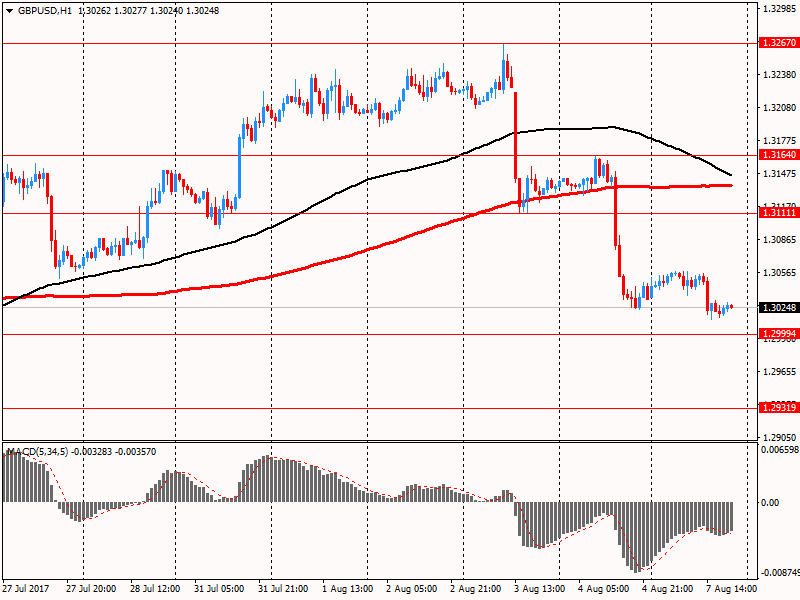
Task: Select the MACD scale zero level 0.00
Action: pos(770,503)
